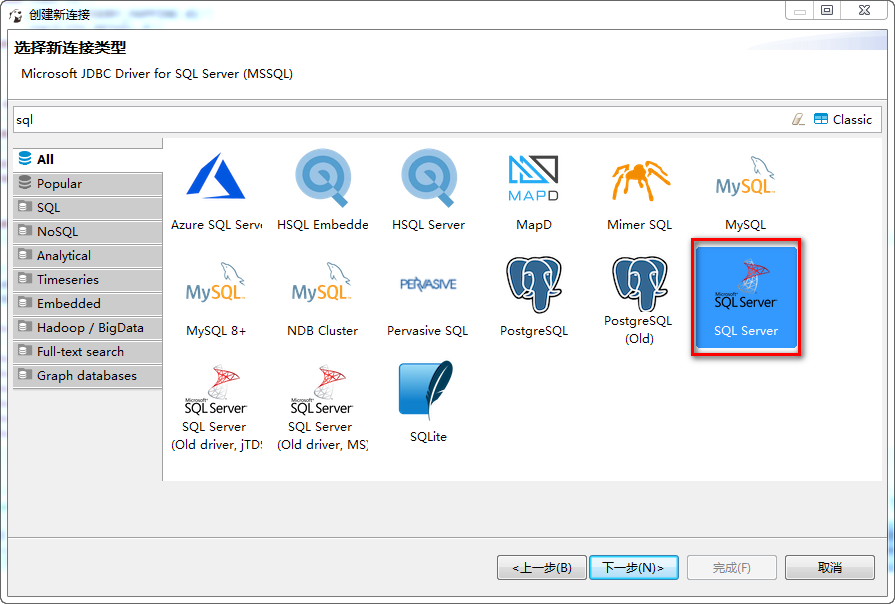Image resolution: width=895 pixels, height=604 pixels.
Task: Close the 创建新连接 dialog
Action: tap(864, 10)
